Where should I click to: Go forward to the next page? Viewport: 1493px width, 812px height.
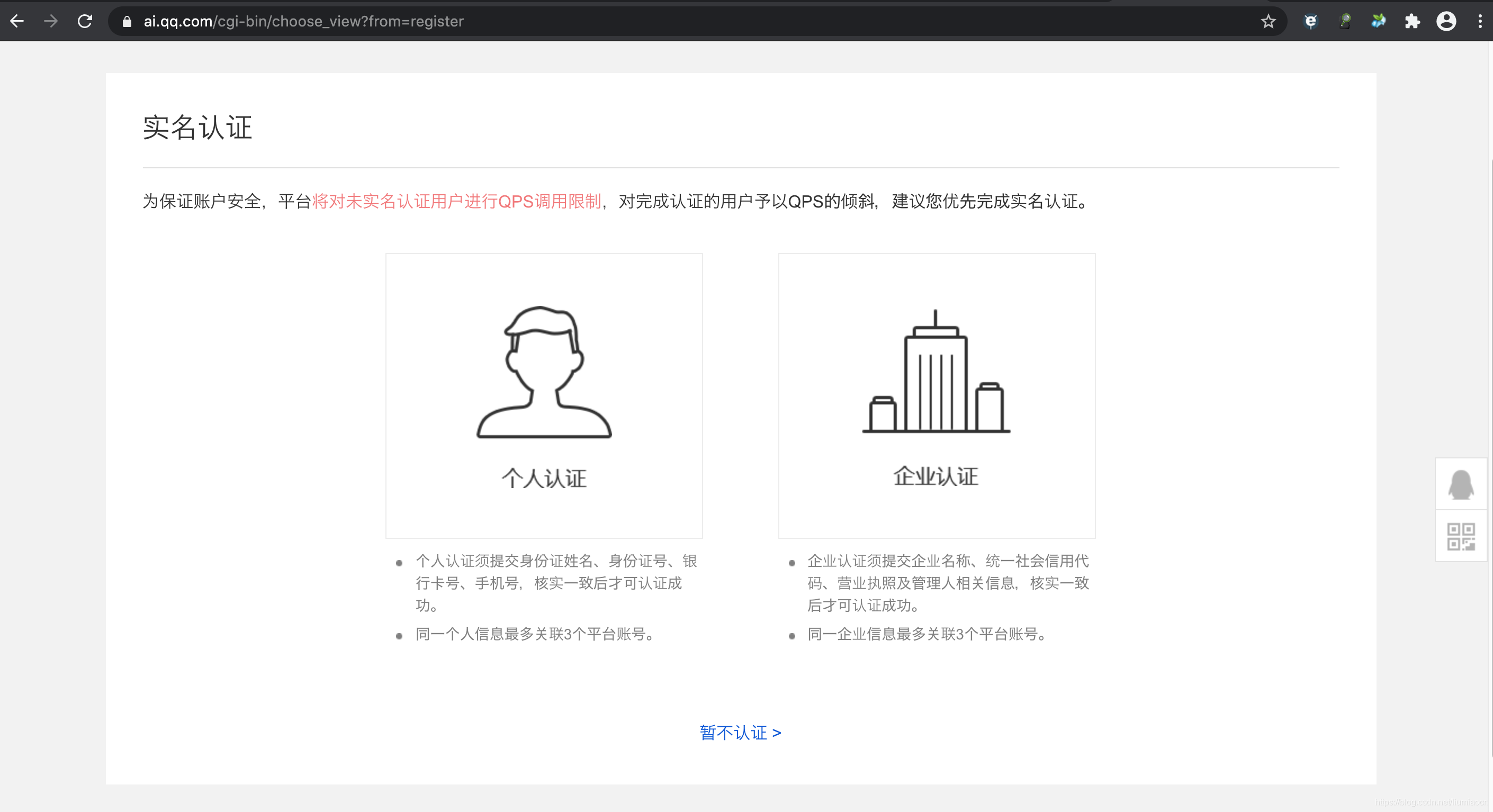[51, 22]
